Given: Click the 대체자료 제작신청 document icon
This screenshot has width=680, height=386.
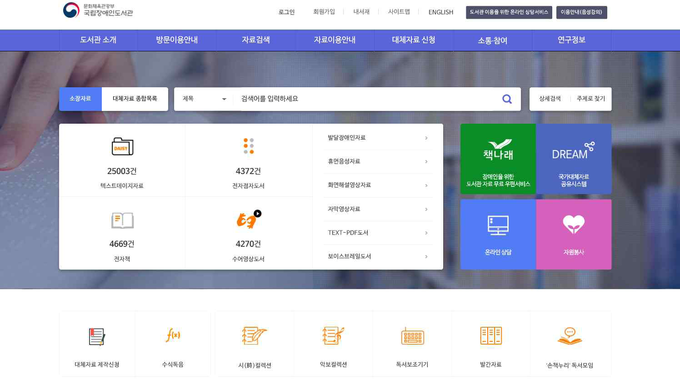Looking at the screenshot, I should coord(97,337).
